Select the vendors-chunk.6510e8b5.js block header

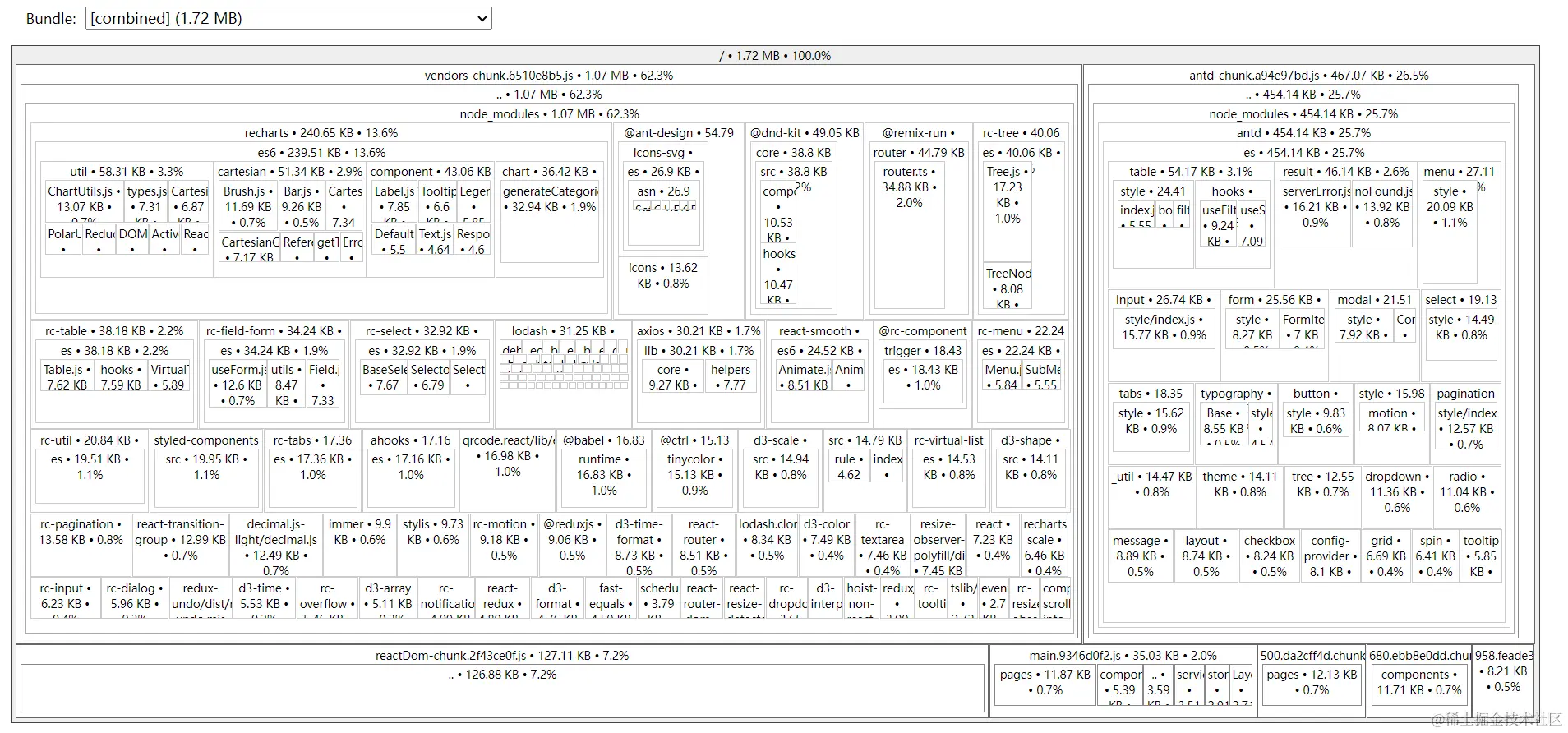[x=548, y=75]
